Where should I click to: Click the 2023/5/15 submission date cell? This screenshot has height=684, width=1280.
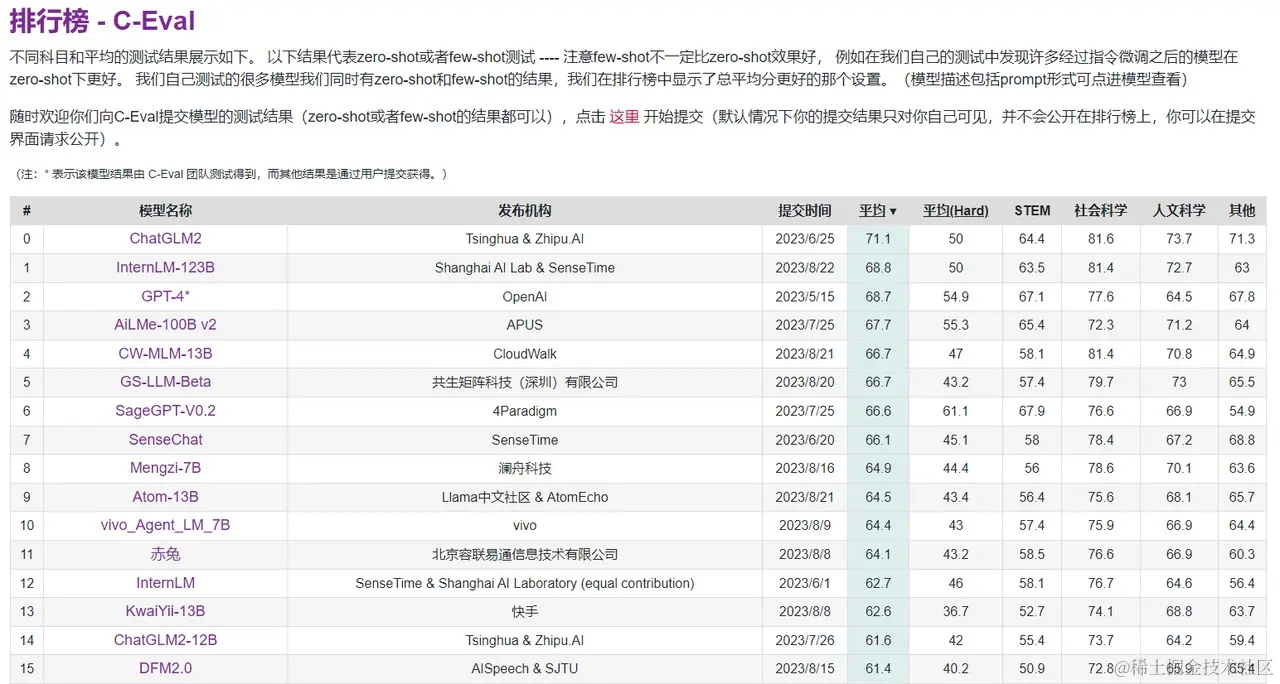coord(805,297)
